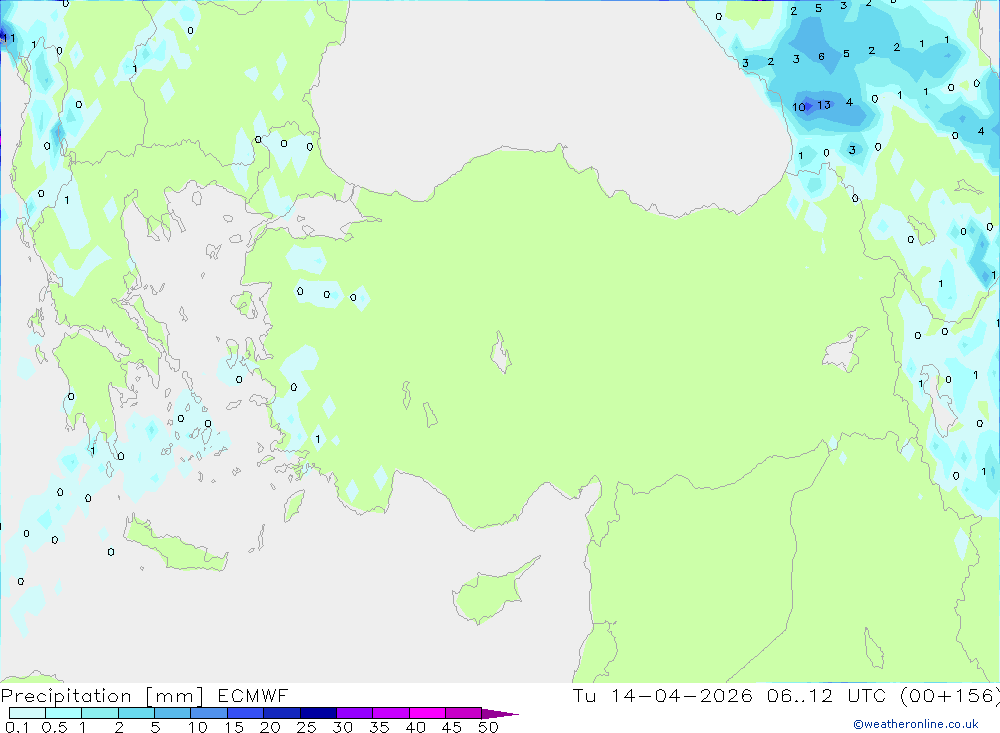
Task: Click the map value "11" at top-left
Action: pos(8,38)
